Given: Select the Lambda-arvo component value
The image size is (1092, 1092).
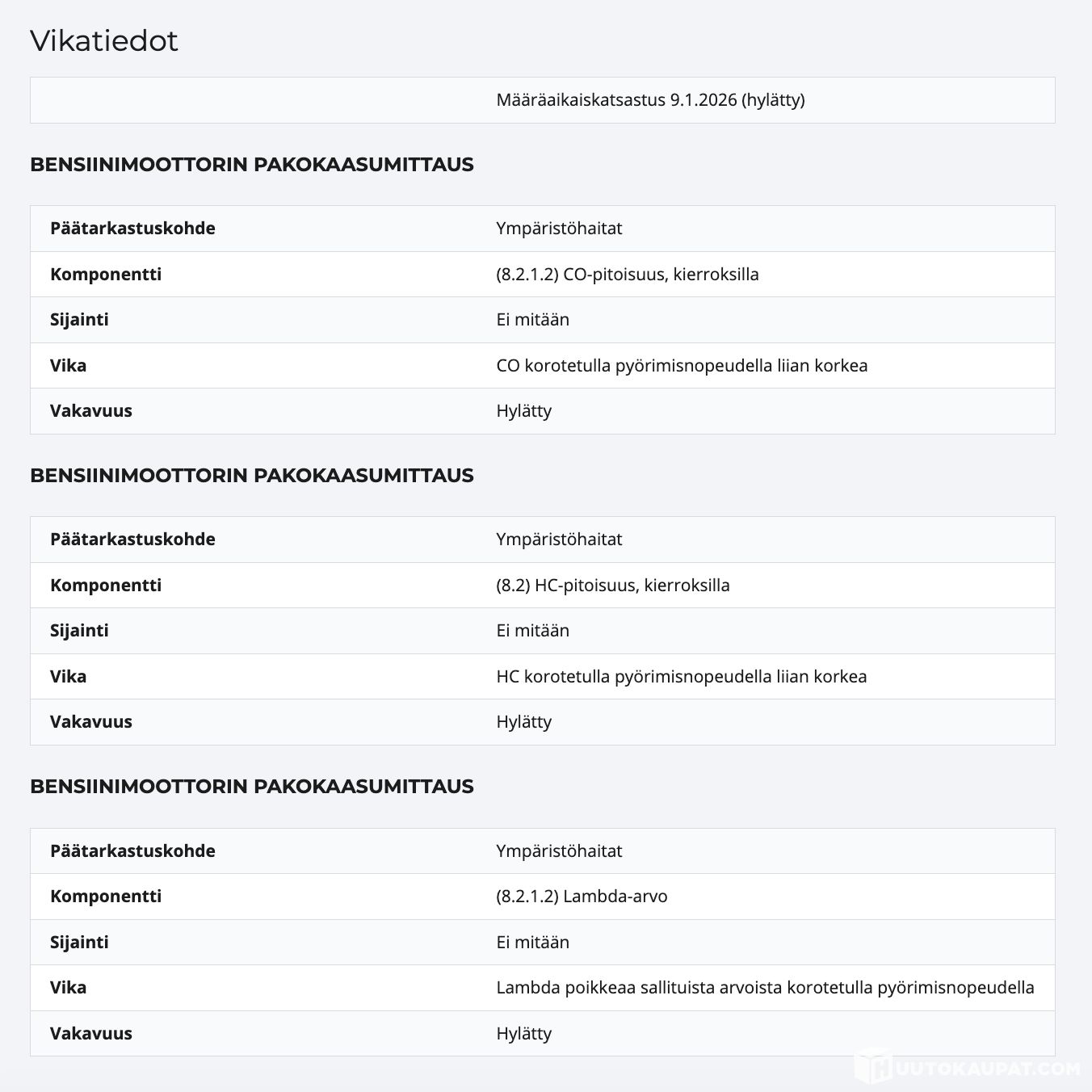Looking at the screenshot, I should [x=582, y=896].
